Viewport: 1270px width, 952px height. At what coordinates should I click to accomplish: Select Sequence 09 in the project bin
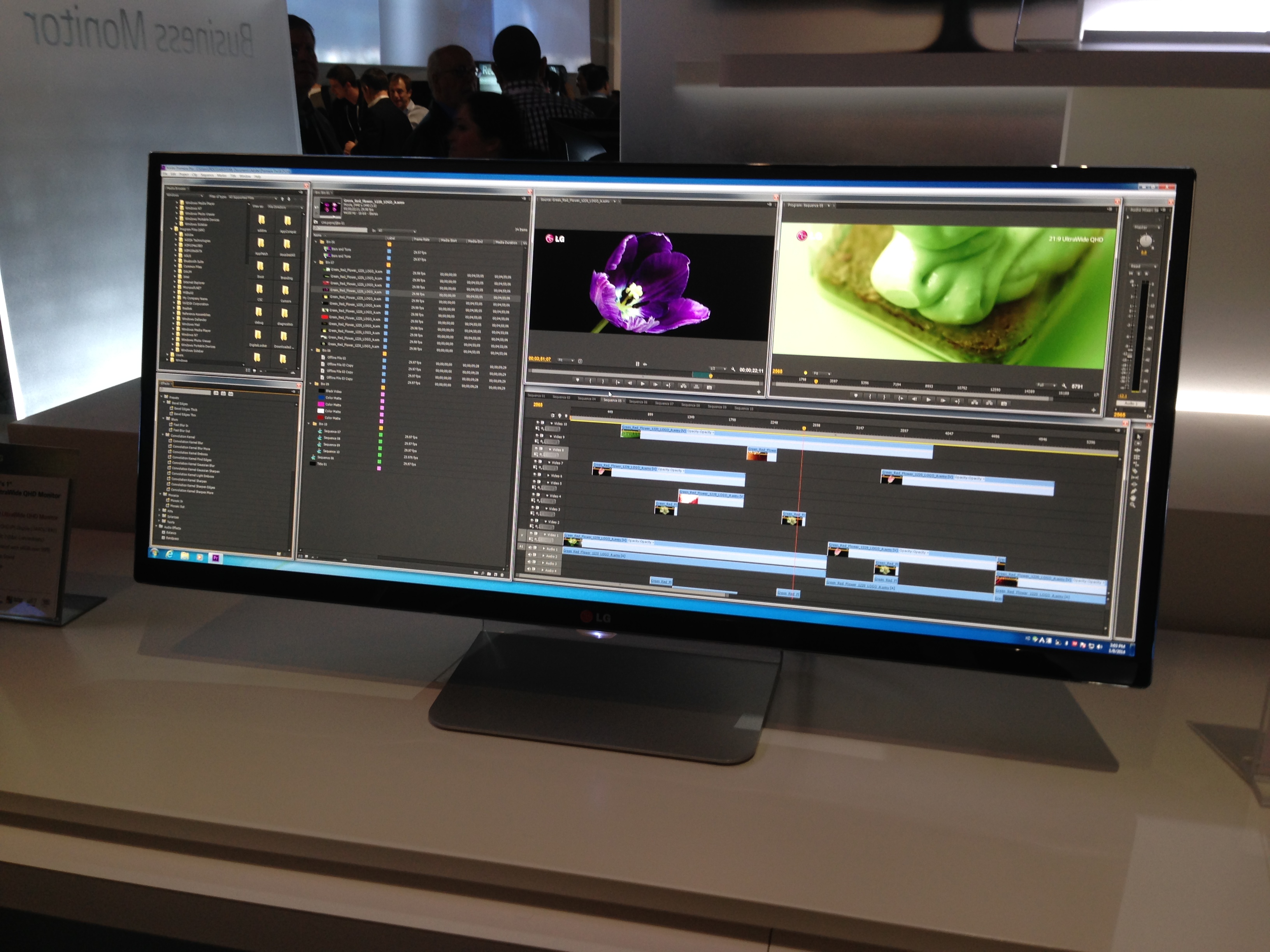[331, 445]
